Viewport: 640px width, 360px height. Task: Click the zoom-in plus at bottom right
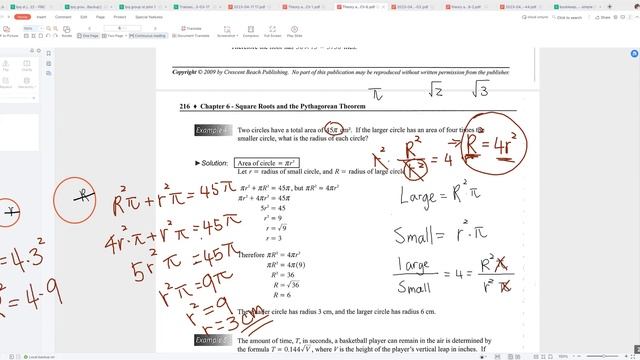[x=626, y=356]
